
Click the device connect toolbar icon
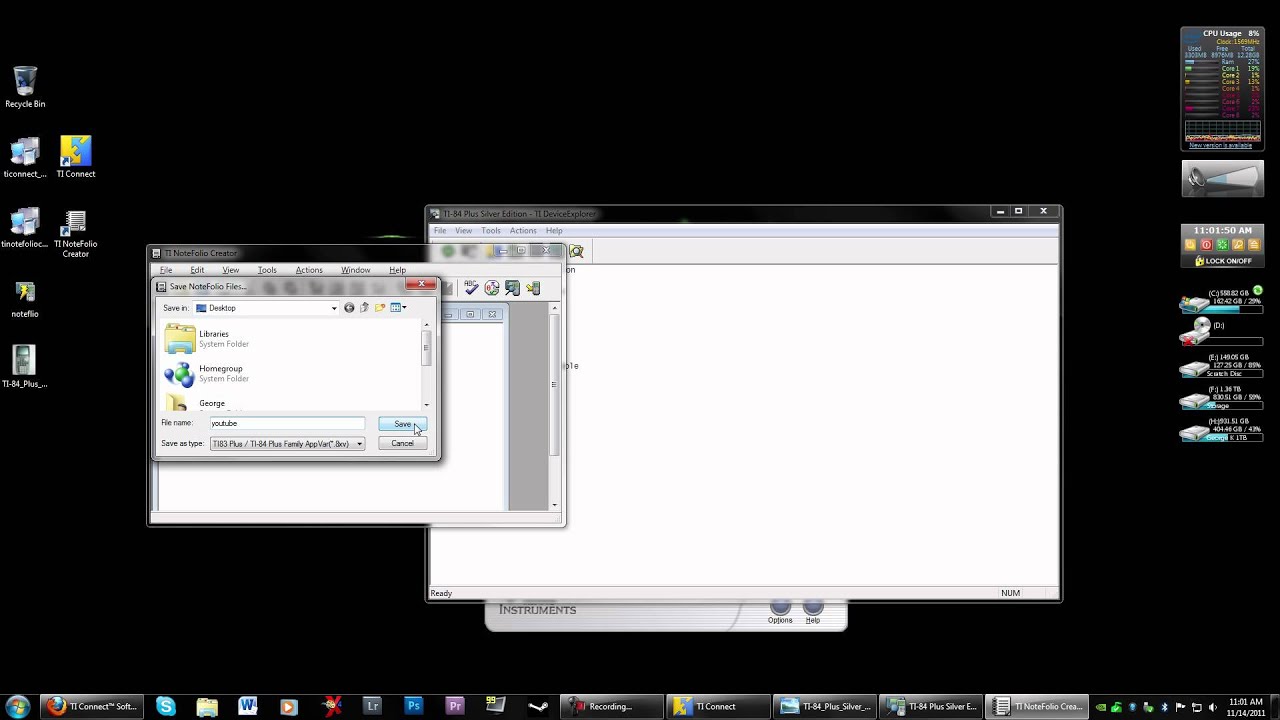pyautogui.click(x=513, y=288)
